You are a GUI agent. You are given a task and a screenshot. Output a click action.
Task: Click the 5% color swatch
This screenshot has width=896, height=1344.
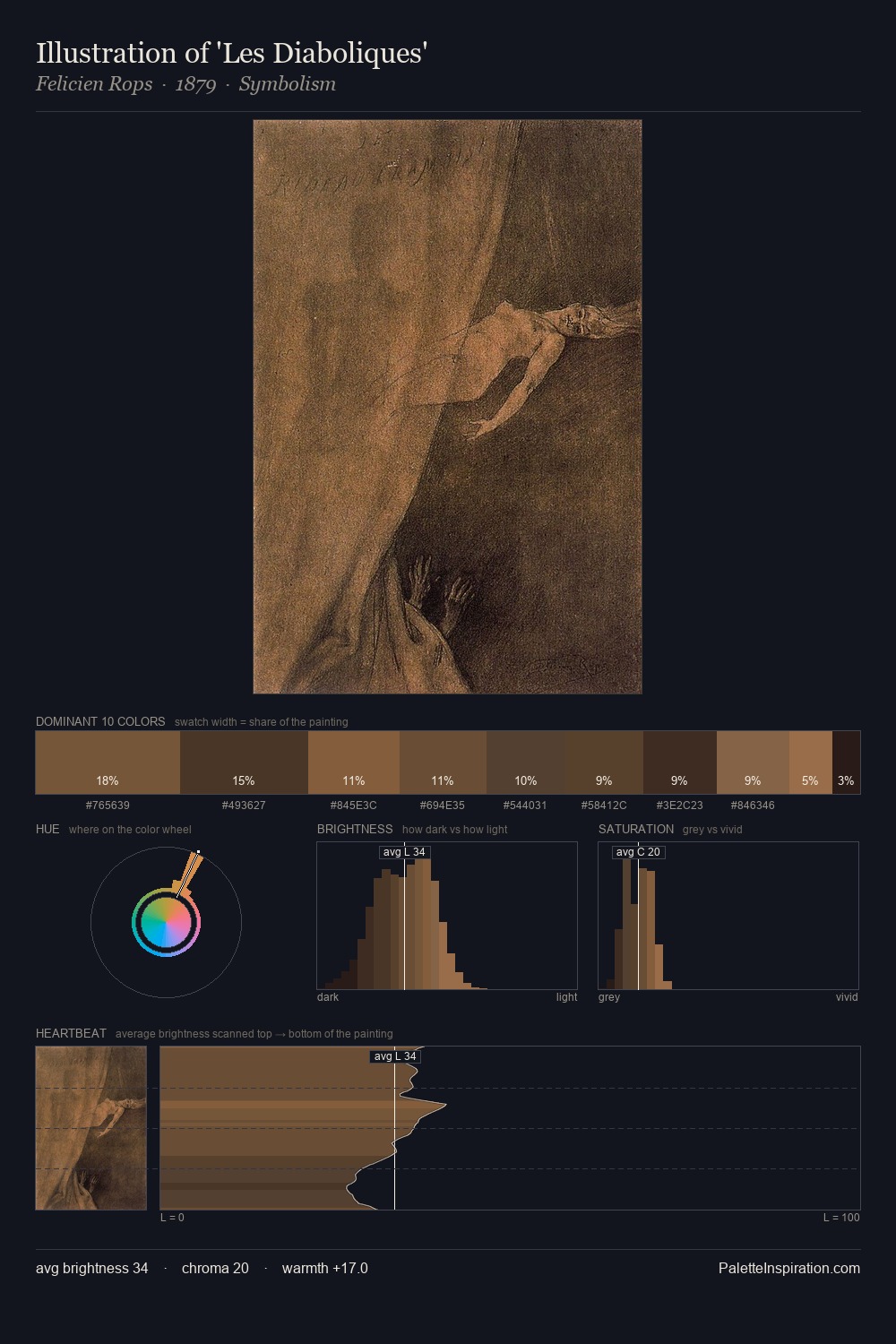pos(811,762)
